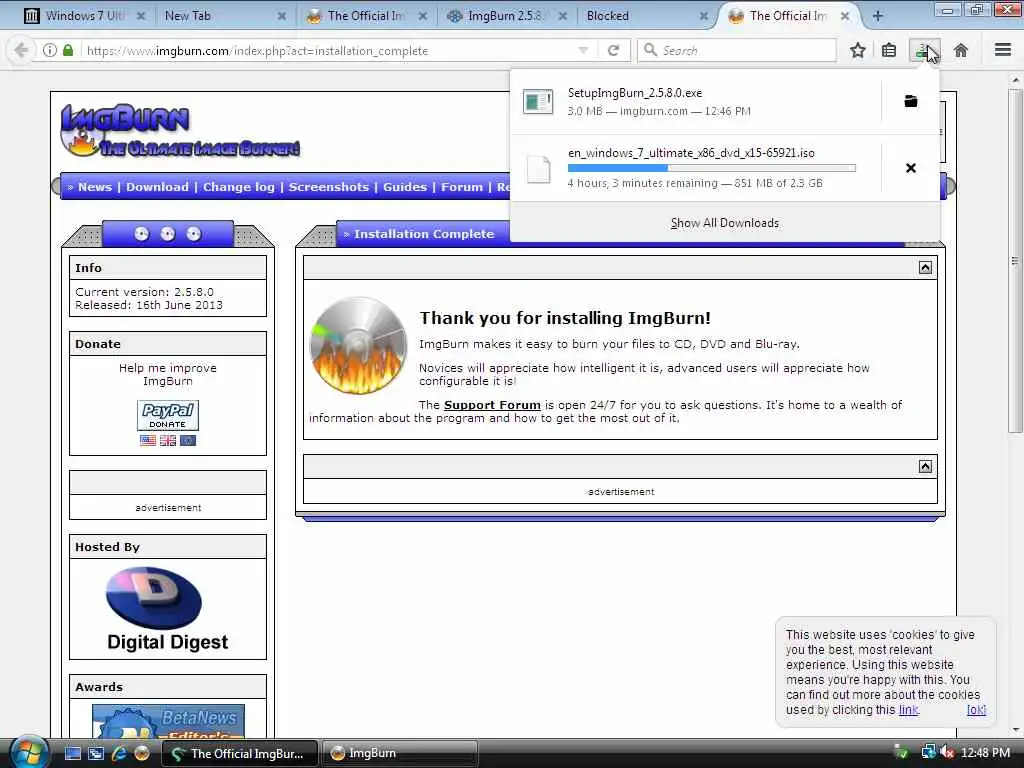This screenshot has width=1024, height=768.
Task: Cancel the Windows 7 ISO download
Action: (x=910, y=168)
